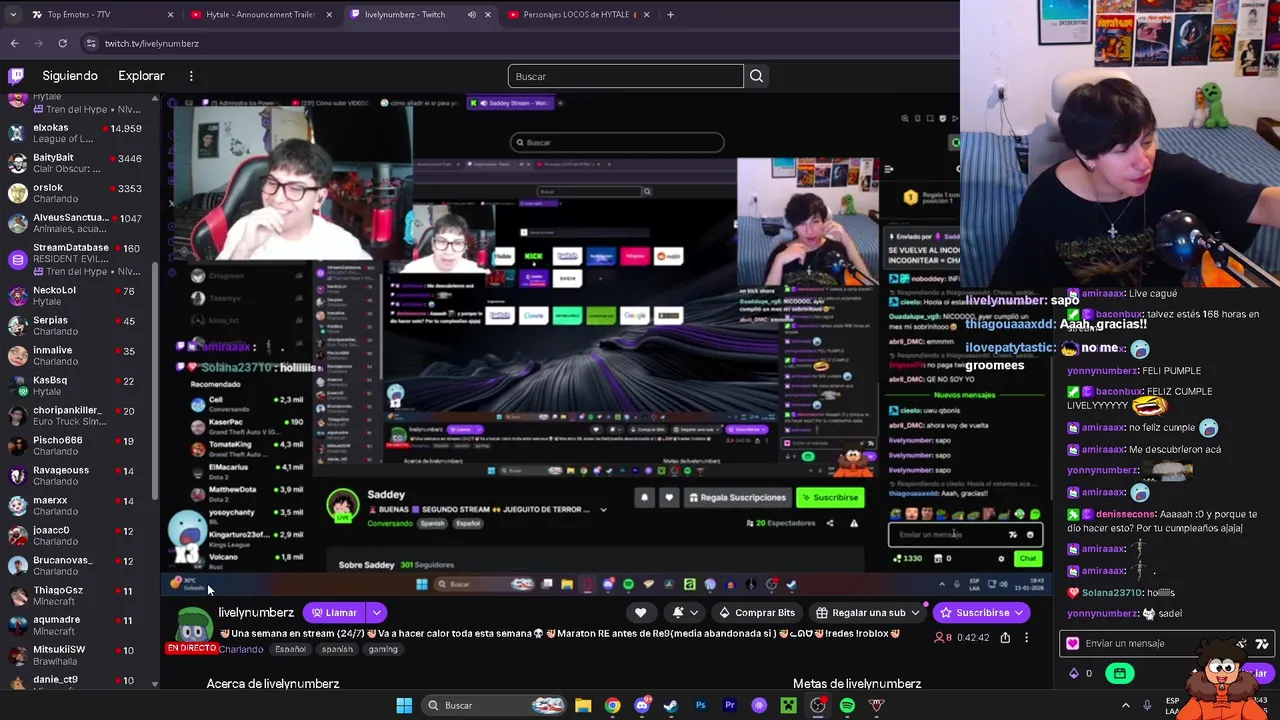The width and height of the screenshot is (1280, 720).
Task: Open Discord from the taskbar
Action: click(x=642, y=705)
